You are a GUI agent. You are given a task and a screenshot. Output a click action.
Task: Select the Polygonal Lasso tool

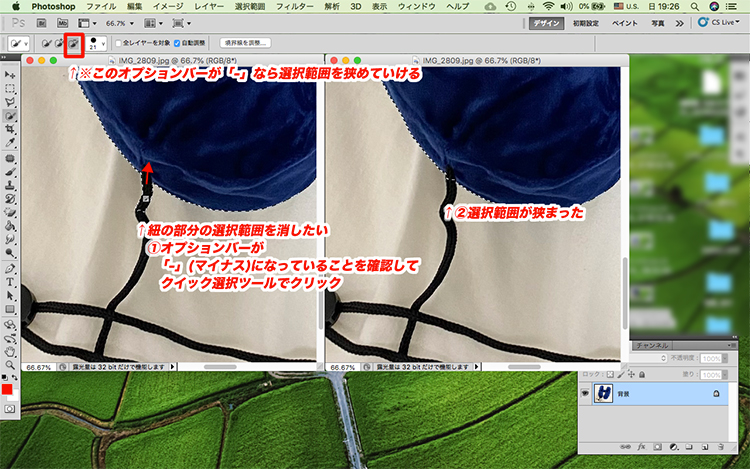10,102
